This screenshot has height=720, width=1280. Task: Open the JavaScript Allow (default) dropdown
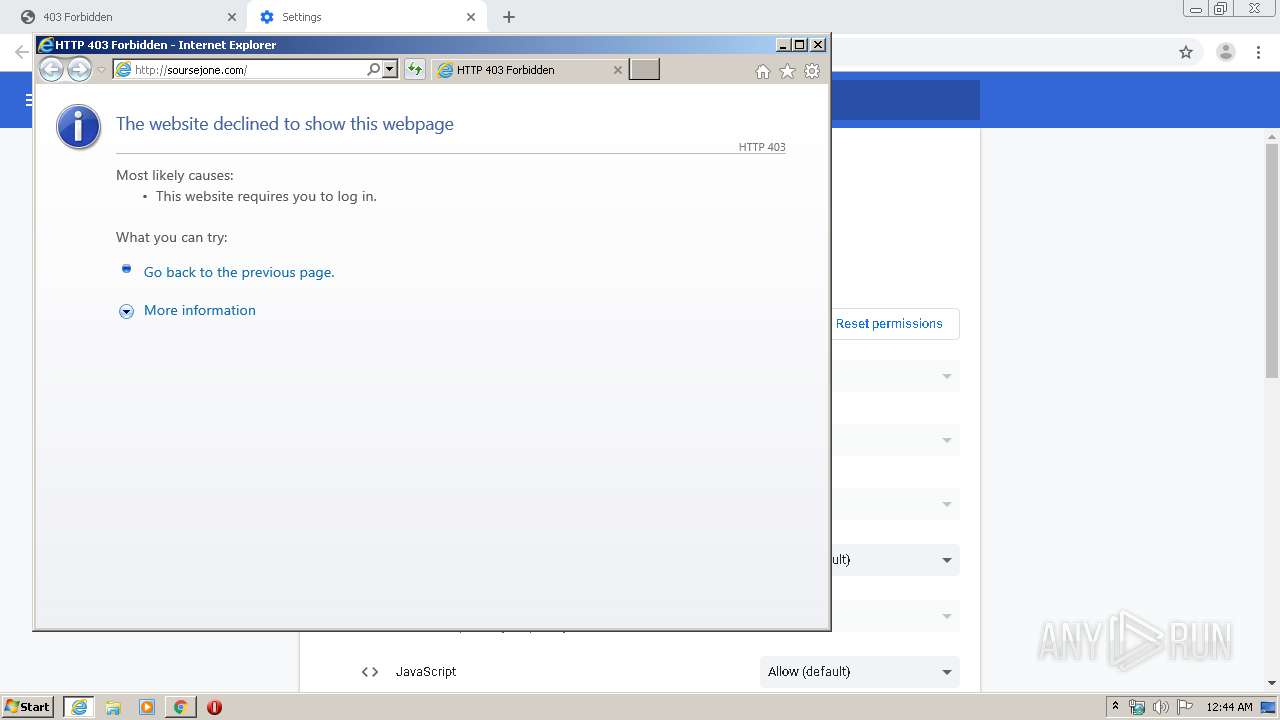pos(859,672)
